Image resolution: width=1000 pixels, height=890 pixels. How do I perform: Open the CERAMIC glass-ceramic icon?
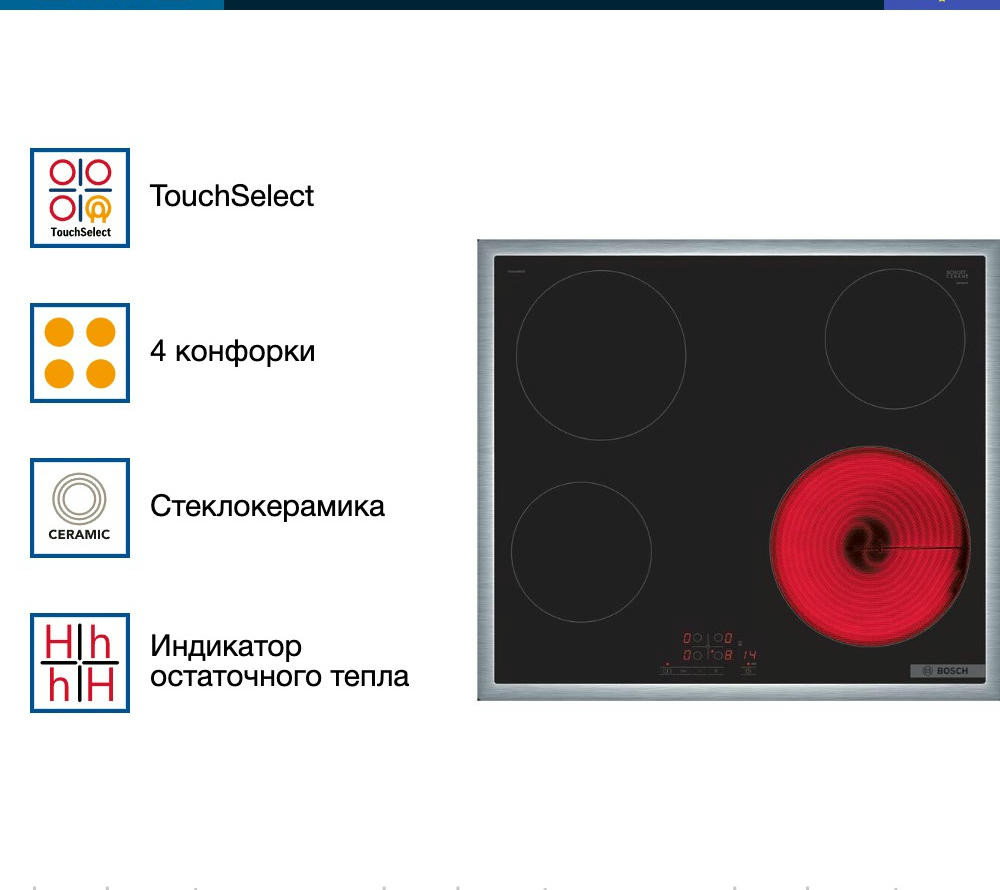pyautogui.click(x=80, y=507)
